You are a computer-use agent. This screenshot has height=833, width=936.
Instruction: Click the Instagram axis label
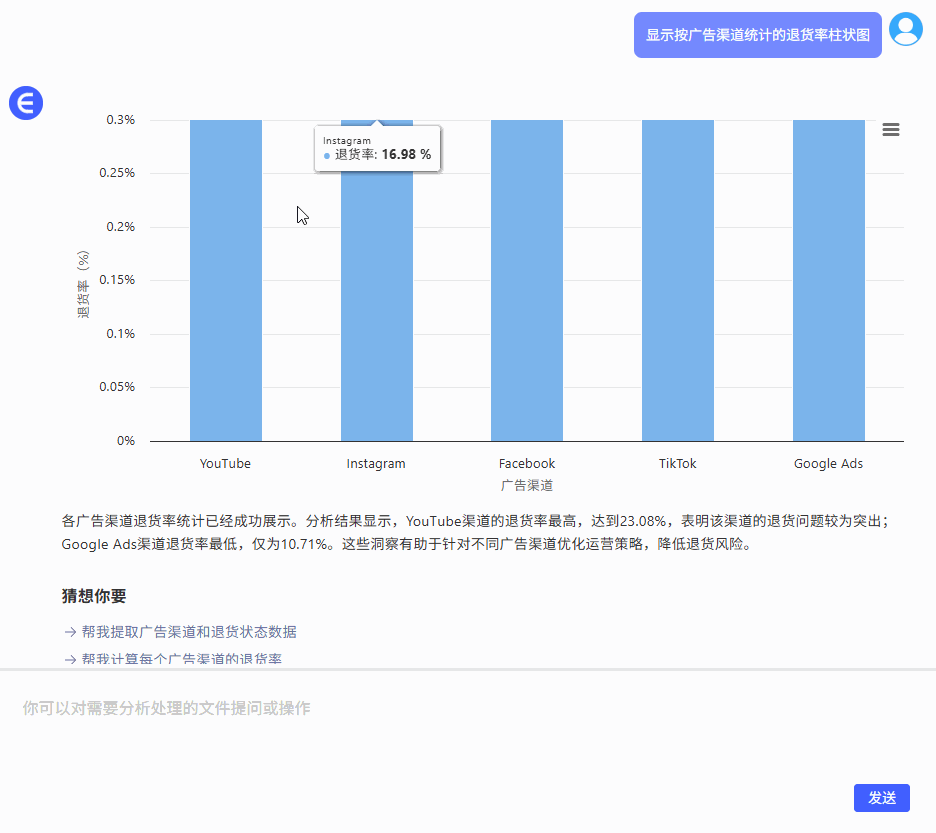coord(376,463)
